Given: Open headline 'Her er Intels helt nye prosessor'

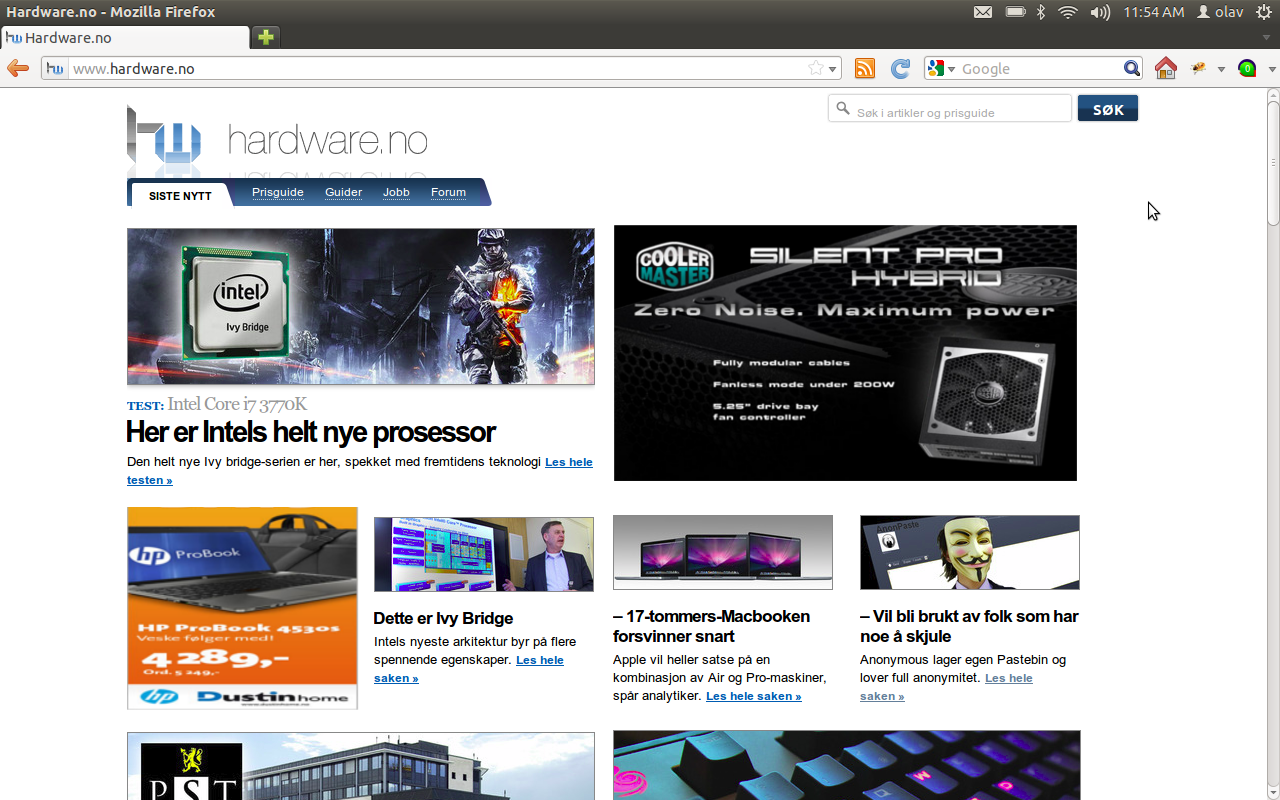Looking at the screenshot, I should pos(311,432).
